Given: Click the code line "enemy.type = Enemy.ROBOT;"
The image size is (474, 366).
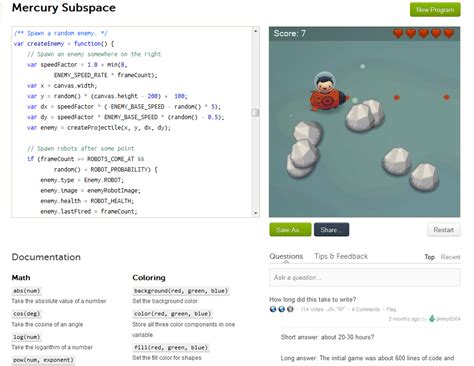Looking at the screenshot, I should (x=82, y=180).
